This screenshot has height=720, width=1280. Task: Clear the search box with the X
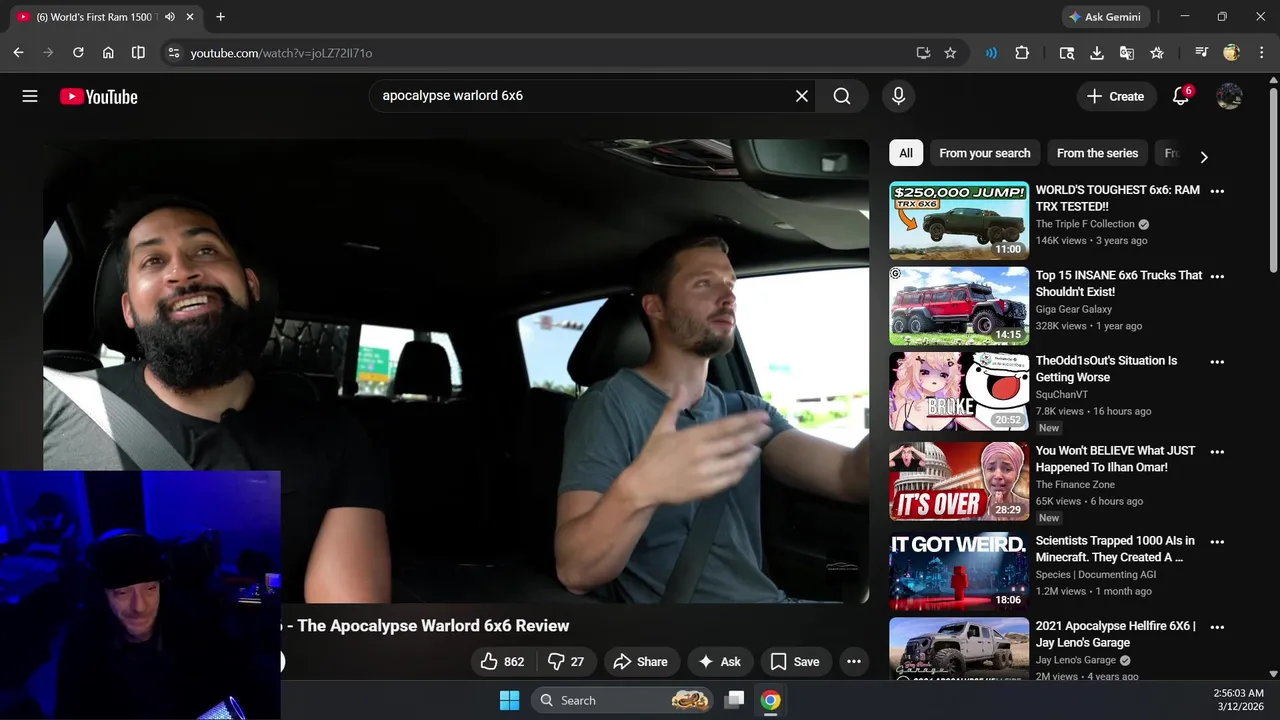pyautogui.click(x=801, y=96)
